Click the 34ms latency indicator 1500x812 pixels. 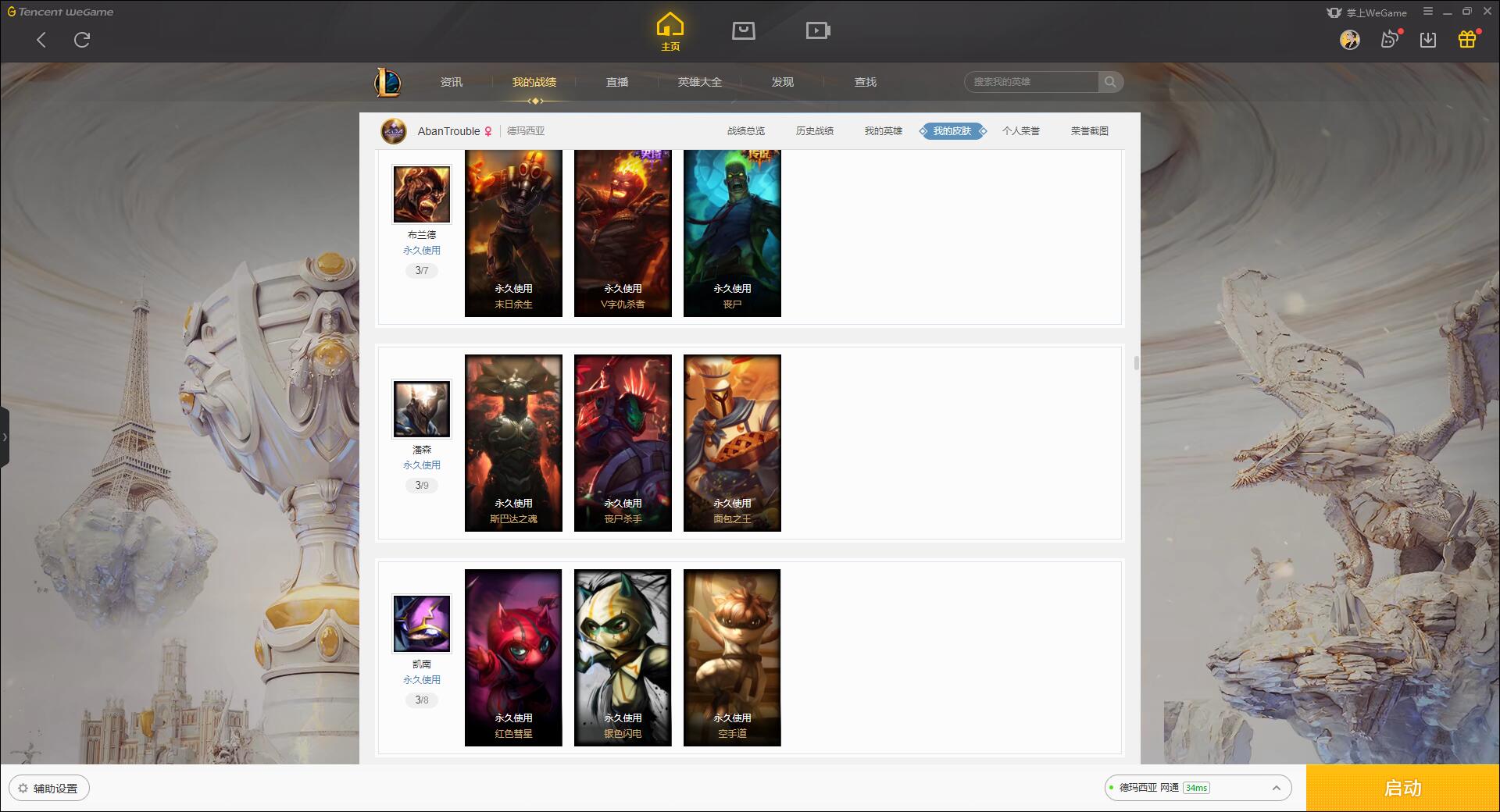(1196, 788)
